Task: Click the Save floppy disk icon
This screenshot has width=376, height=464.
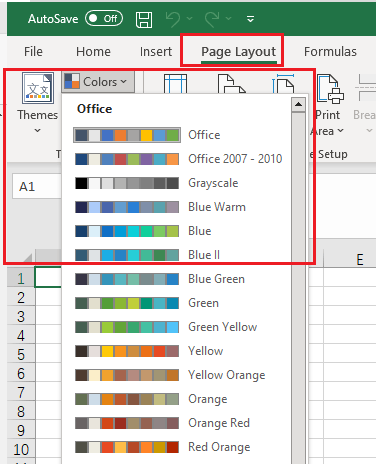Action: (x=144, y=19)
